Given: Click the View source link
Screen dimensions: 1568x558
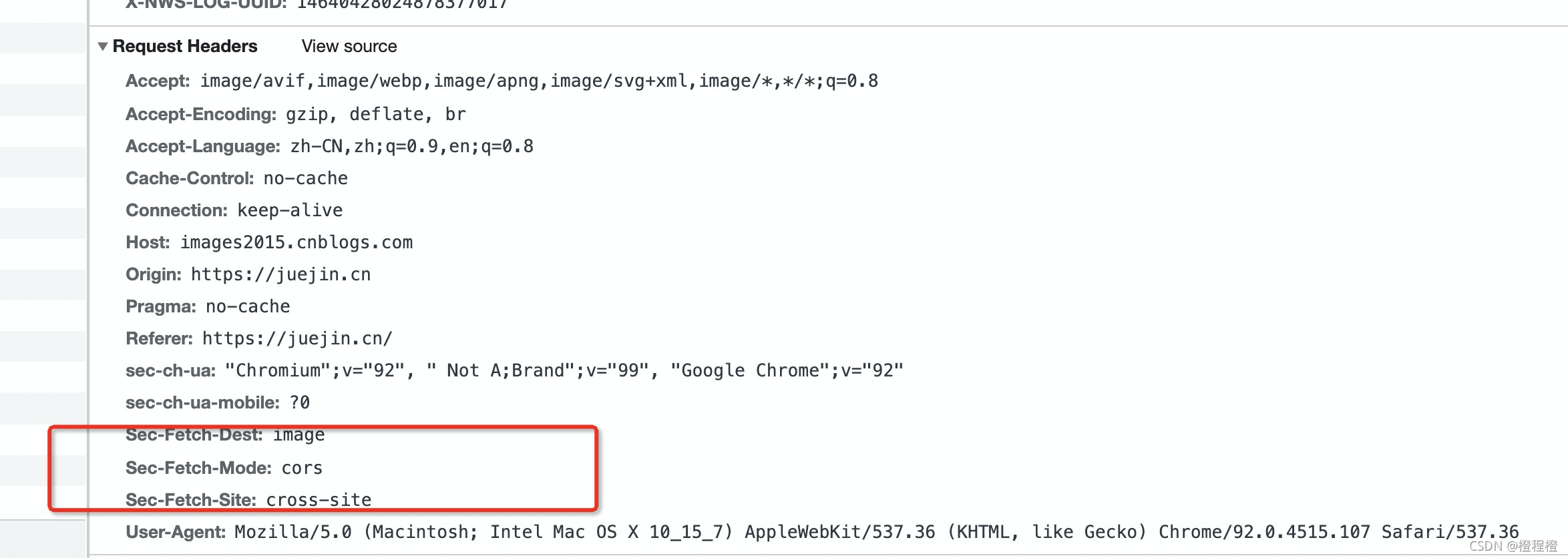Looking at the screenshot, I should (x=349, y=46).
